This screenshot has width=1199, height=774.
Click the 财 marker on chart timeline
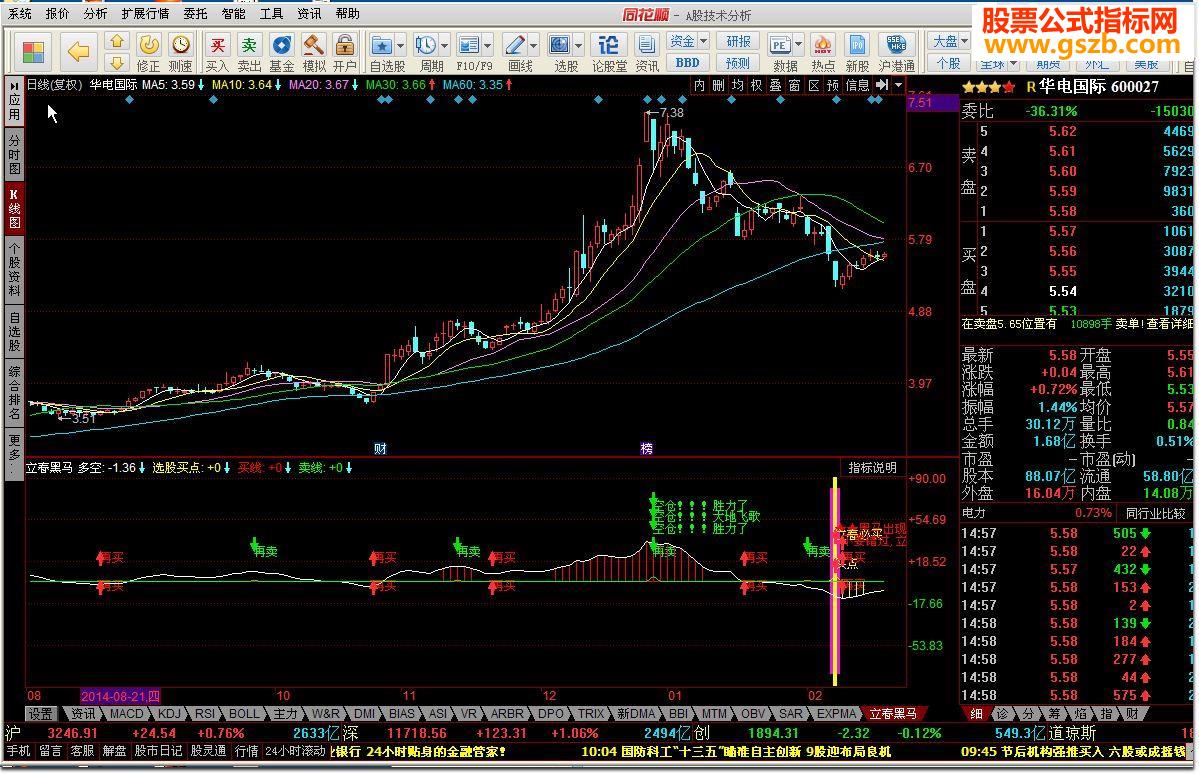coord(380,448)
